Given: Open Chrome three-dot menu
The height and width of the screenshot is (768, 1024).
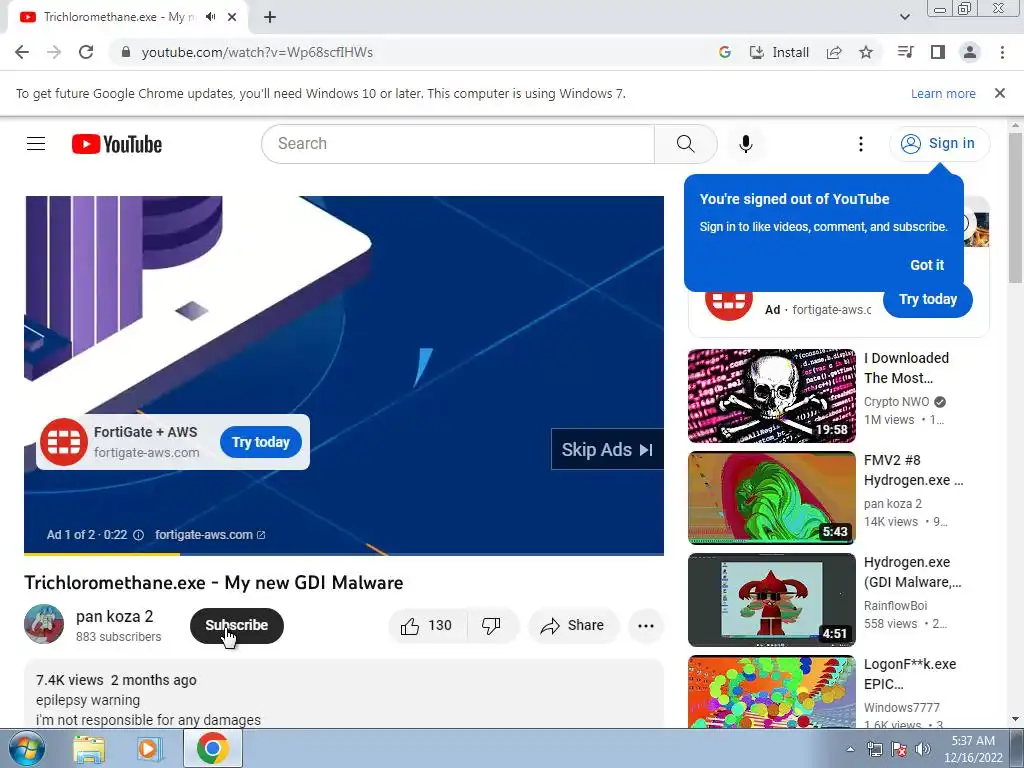Looking at the screenshot, I should 1002,52.
